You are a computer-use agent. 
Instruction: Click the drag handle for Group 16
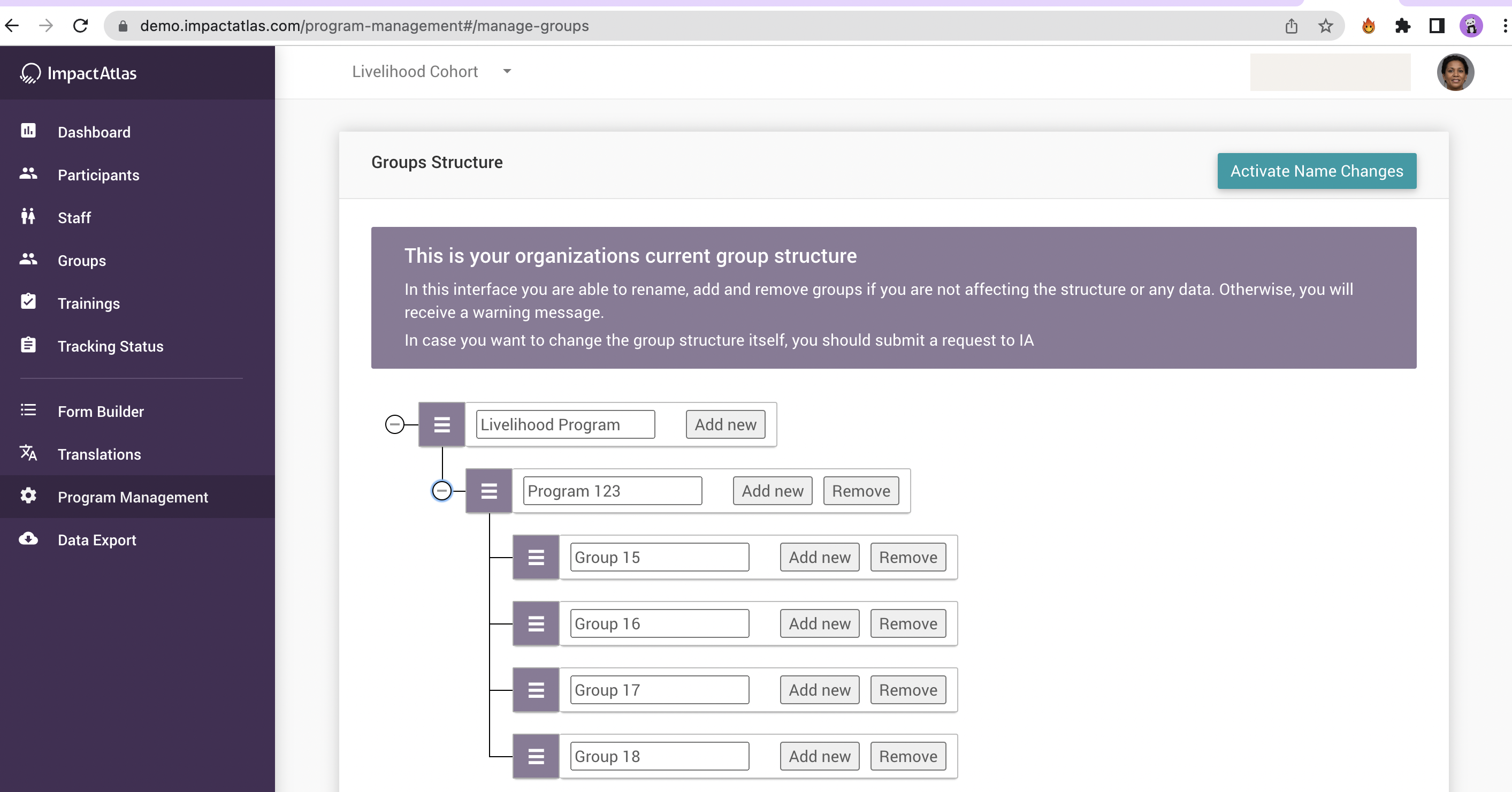tap(536, 623)
